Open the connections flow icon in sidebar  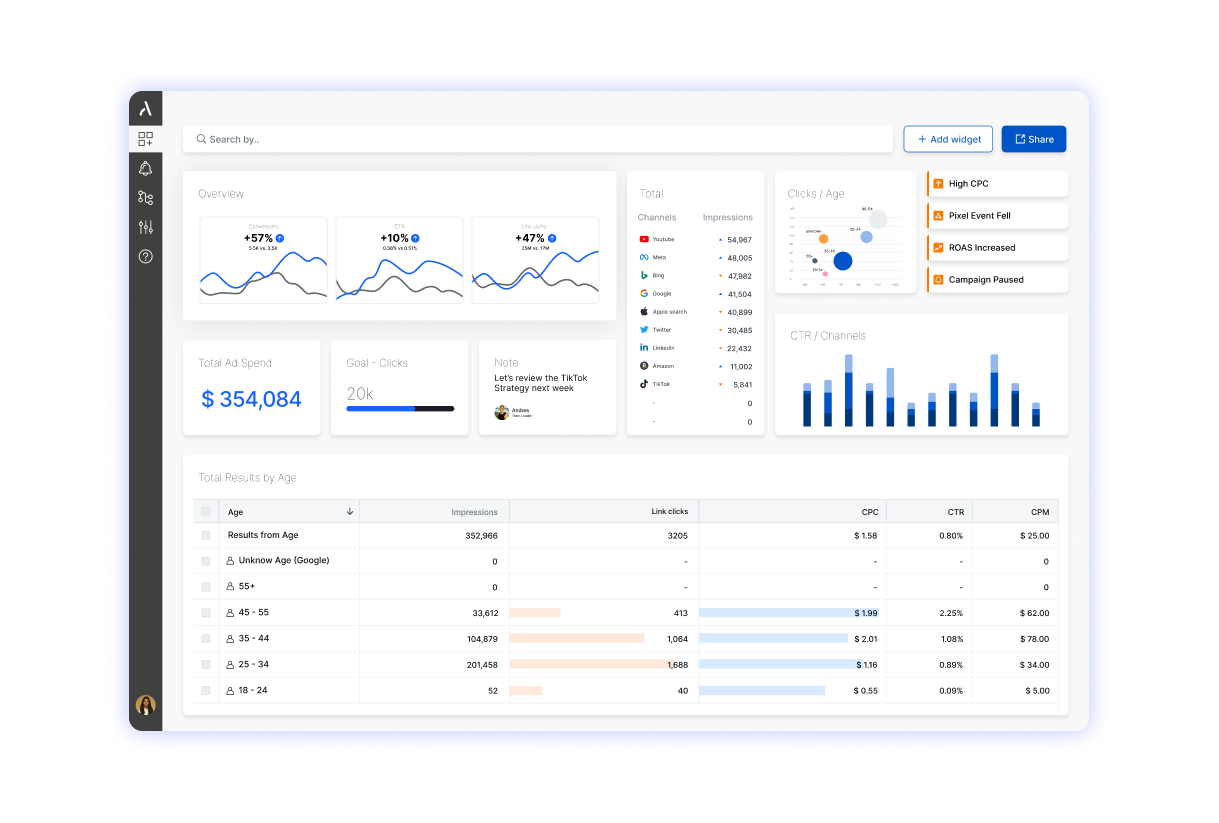(145, 198)
